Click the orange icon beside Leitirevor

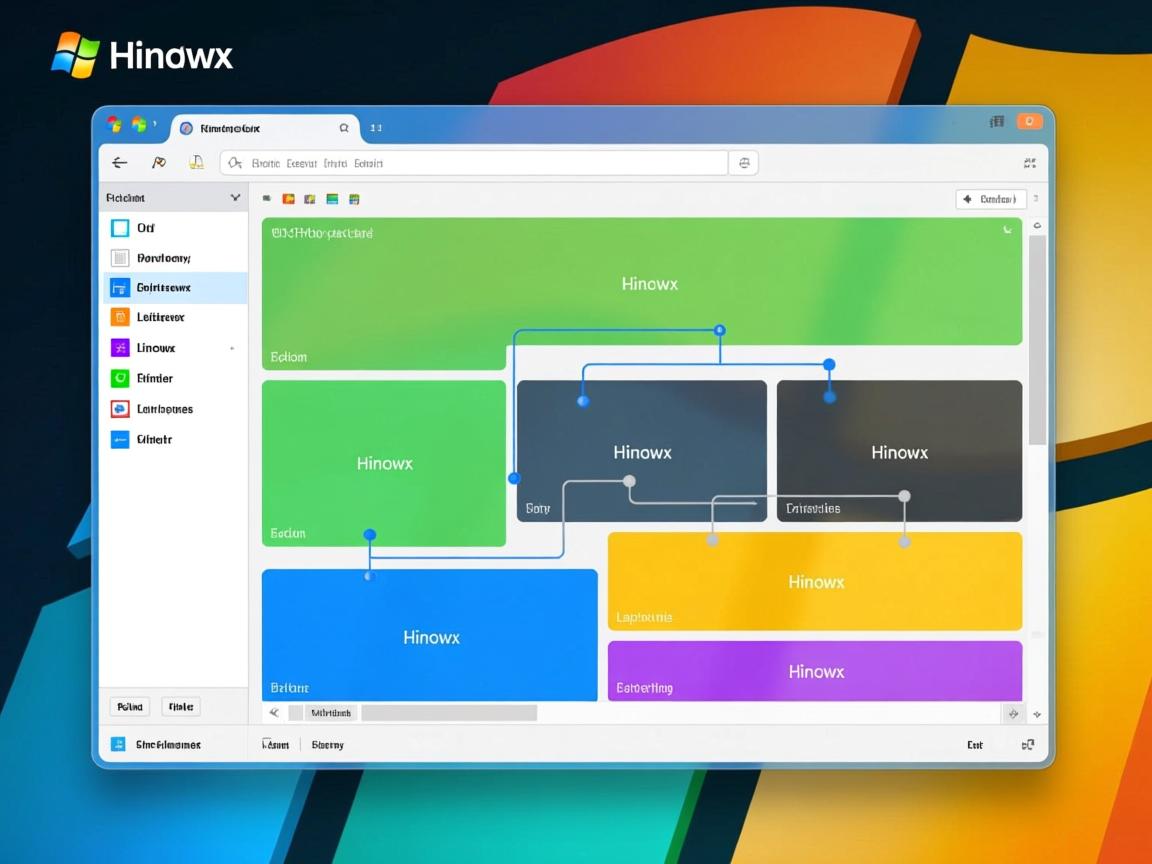click(x=120, y=318)
